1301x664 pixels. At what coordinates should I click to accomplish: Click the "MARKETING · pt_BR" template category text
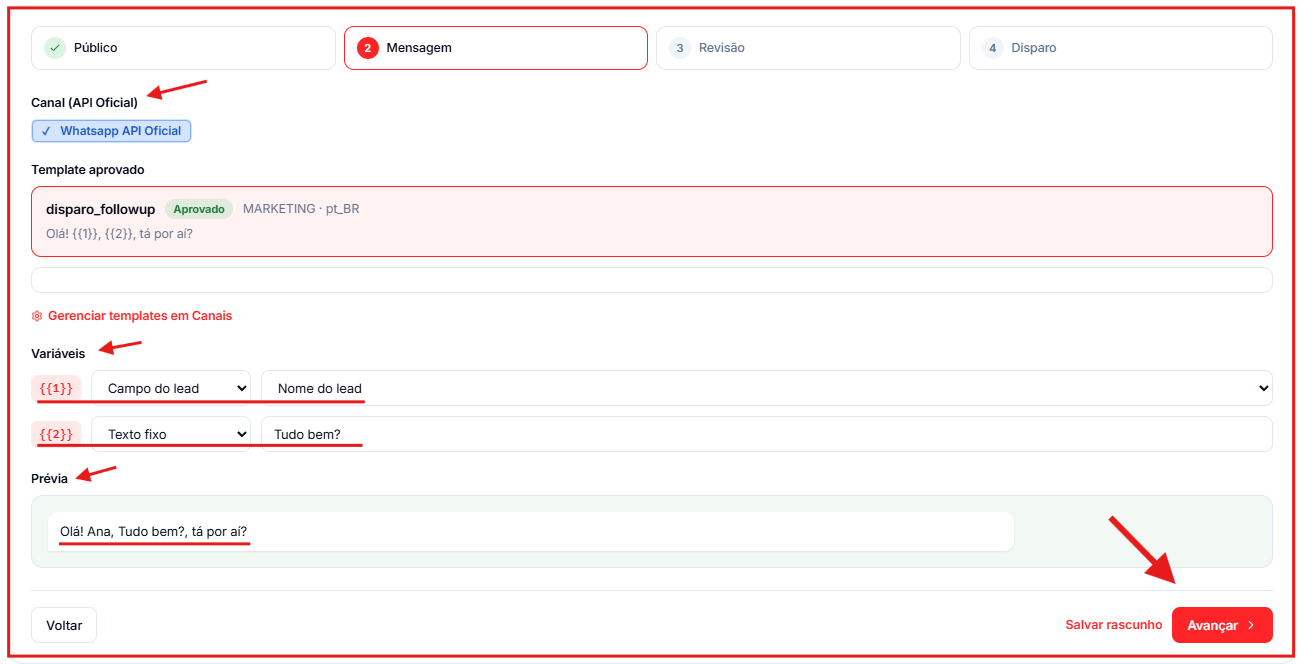pyautogui.click(x=301, y=209)
